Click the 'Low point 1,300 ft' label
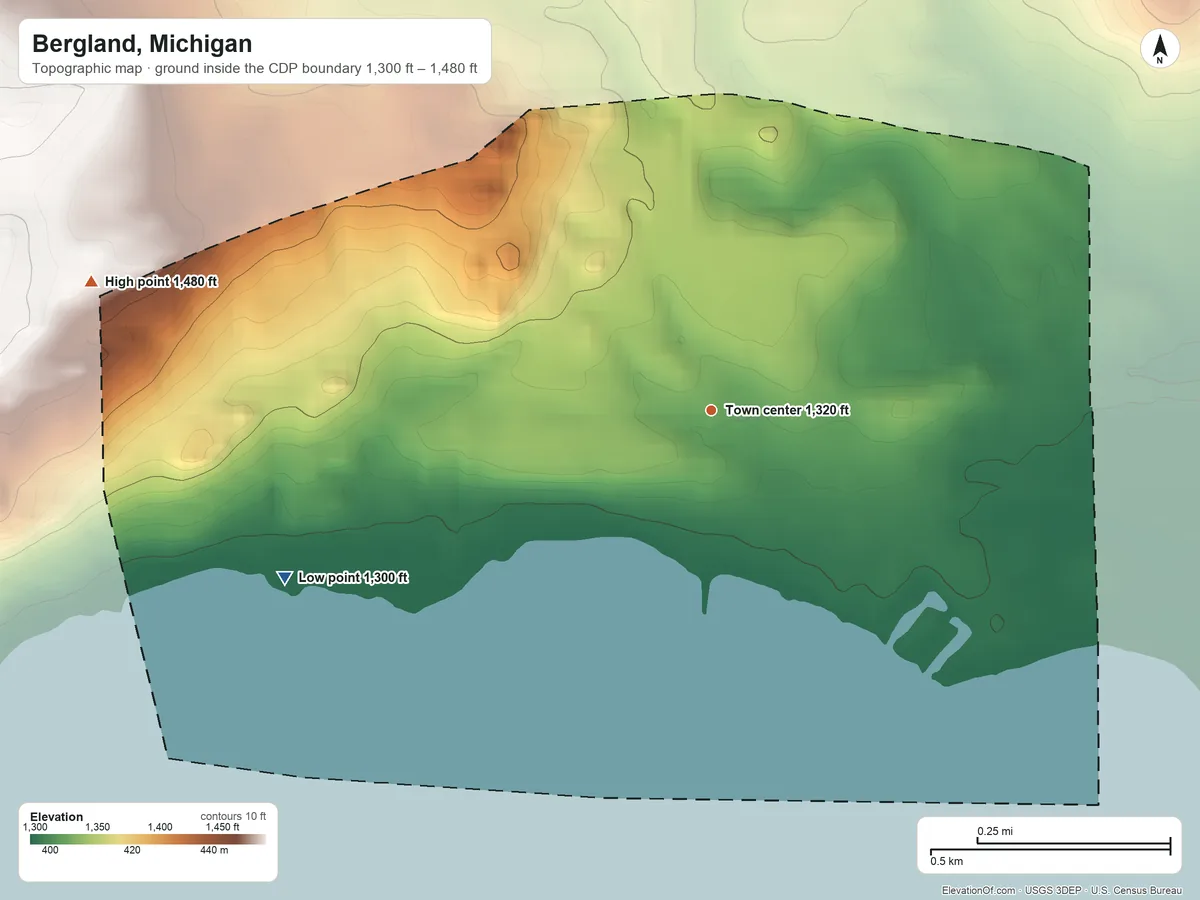This screenshot has width=1200, height=900. tap(353, 578)
